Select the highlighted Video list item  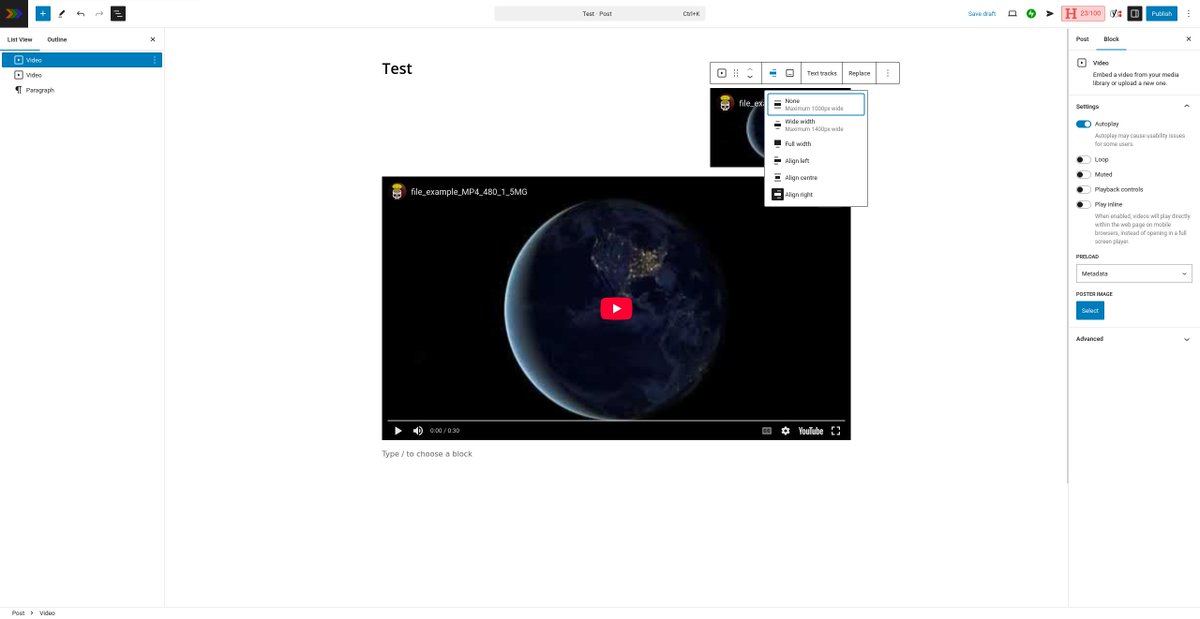click(81, 60)
